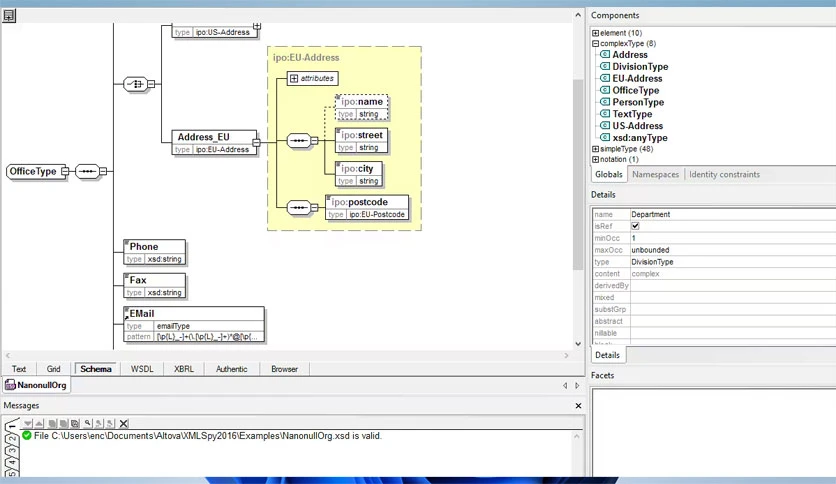The height and width of the screenshot is (484, 836).
Task: Select the ipo:city element box
Action: (x=359, y=174)
